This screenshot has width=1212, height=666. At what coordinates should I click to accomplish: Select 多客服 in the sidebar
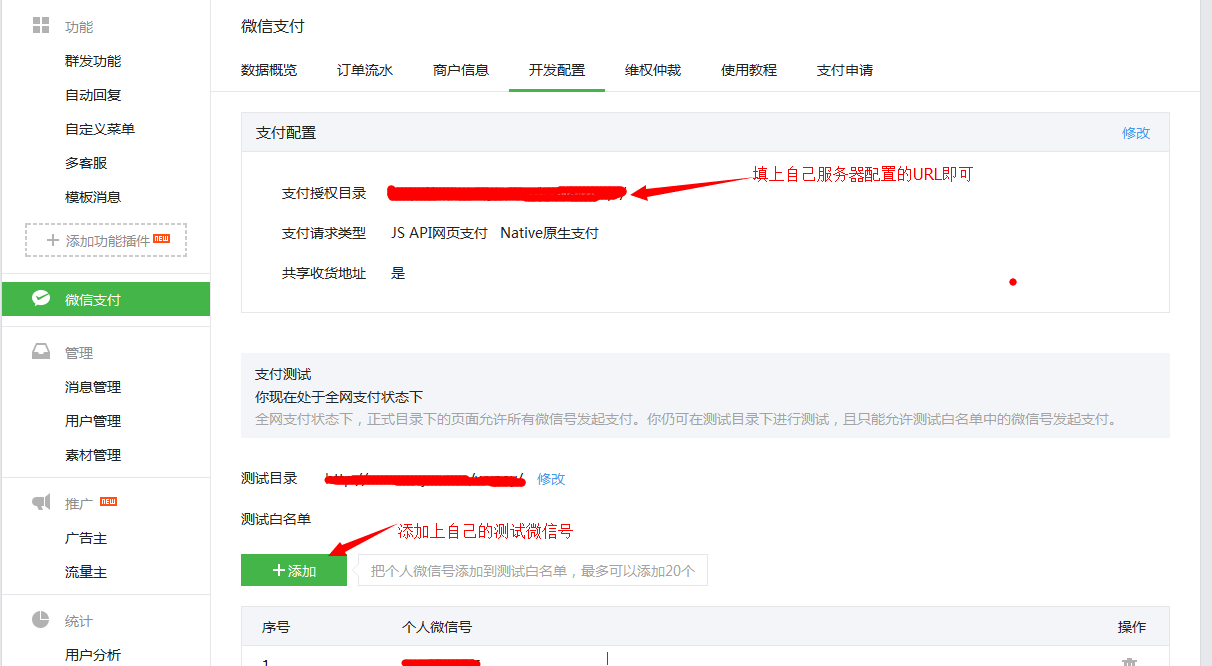(x=86, y=163)
